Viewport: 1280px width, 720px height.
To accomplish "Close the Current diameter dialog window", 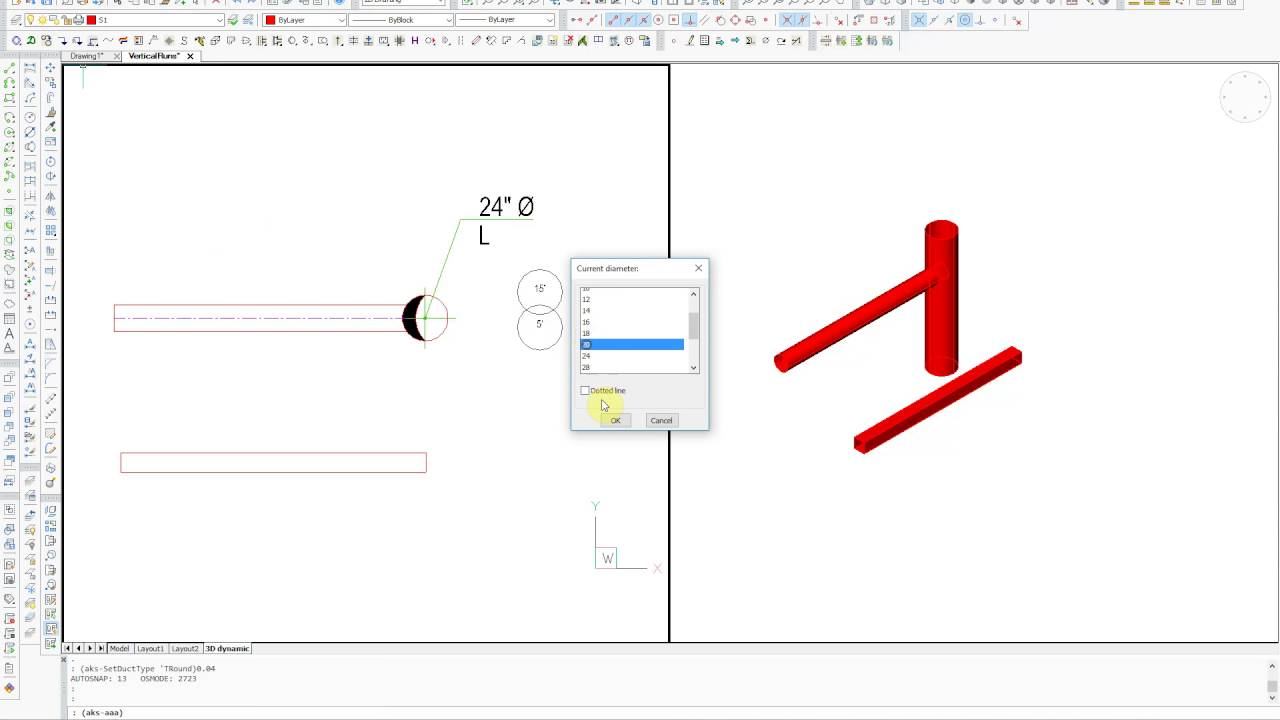I will (698, 268).
